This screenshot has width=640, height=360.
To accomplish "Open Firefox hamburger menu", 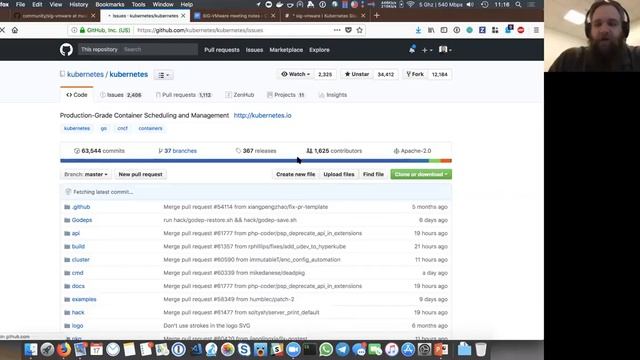I will pyautogui.click(x=536, y=30).
